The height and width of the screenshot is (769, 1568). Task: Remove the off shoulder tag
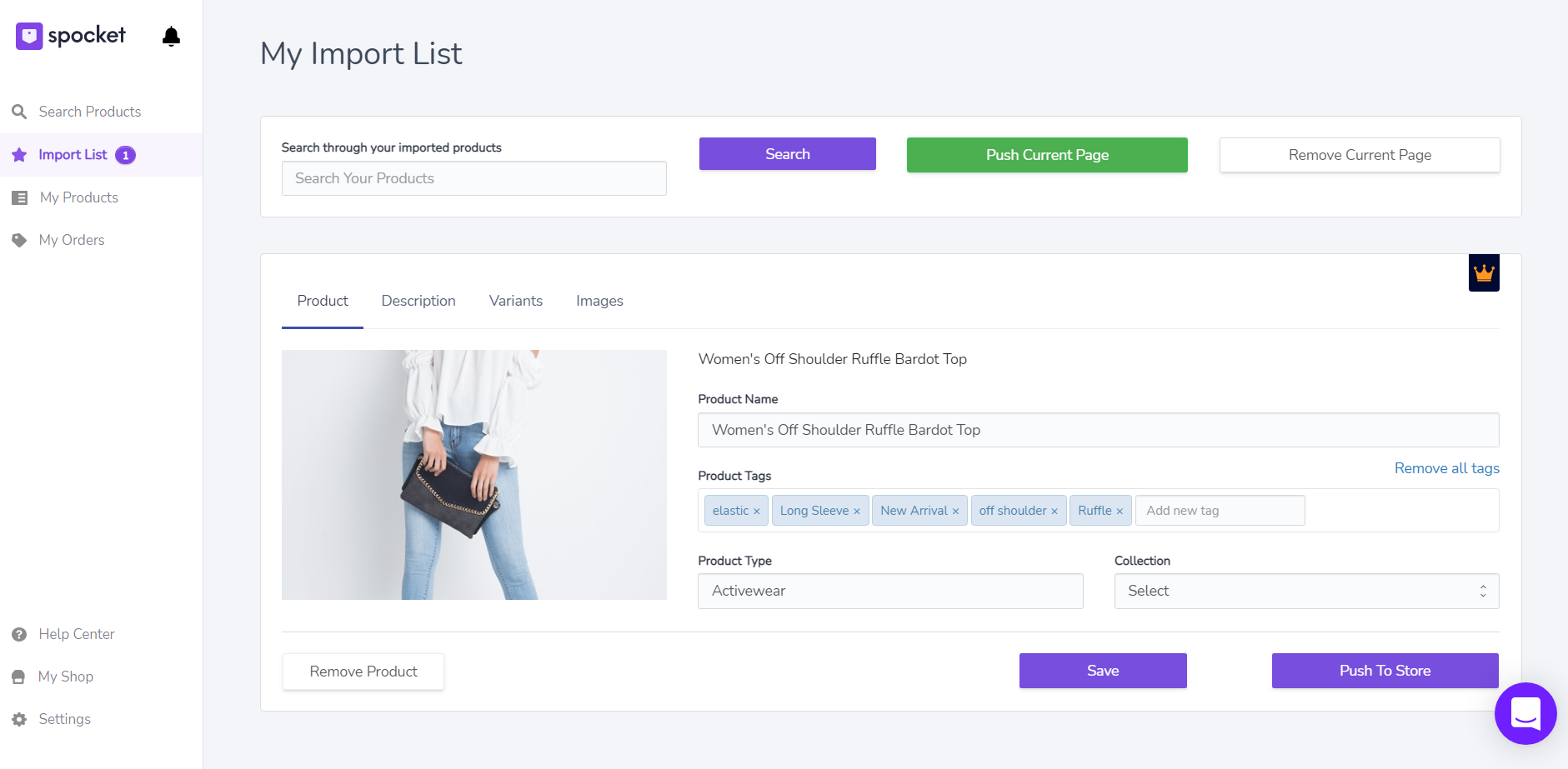point(1054,512)
